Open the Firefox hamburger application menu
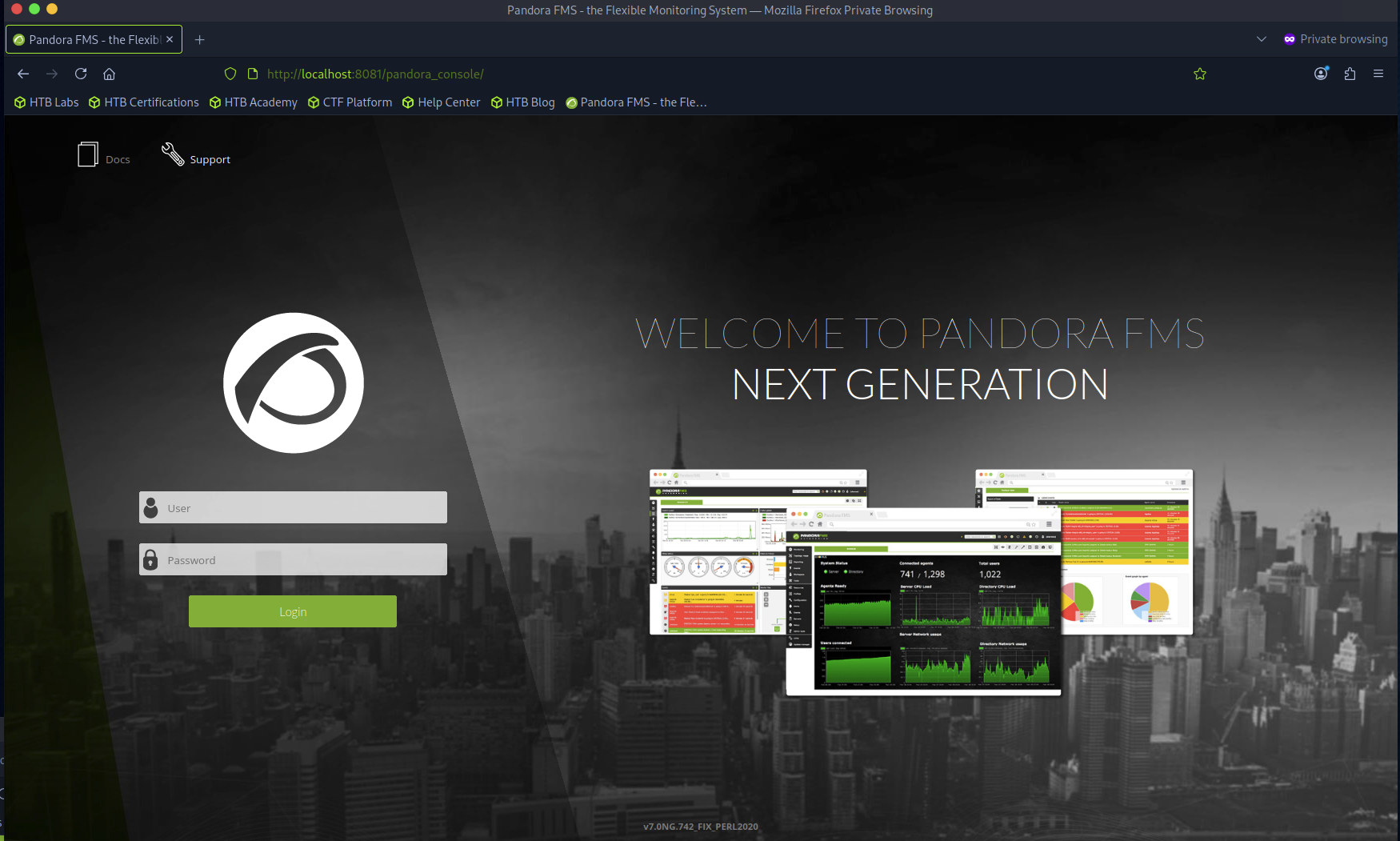The height and width of the screenshot is (841, 1400). click(1378, 74)
